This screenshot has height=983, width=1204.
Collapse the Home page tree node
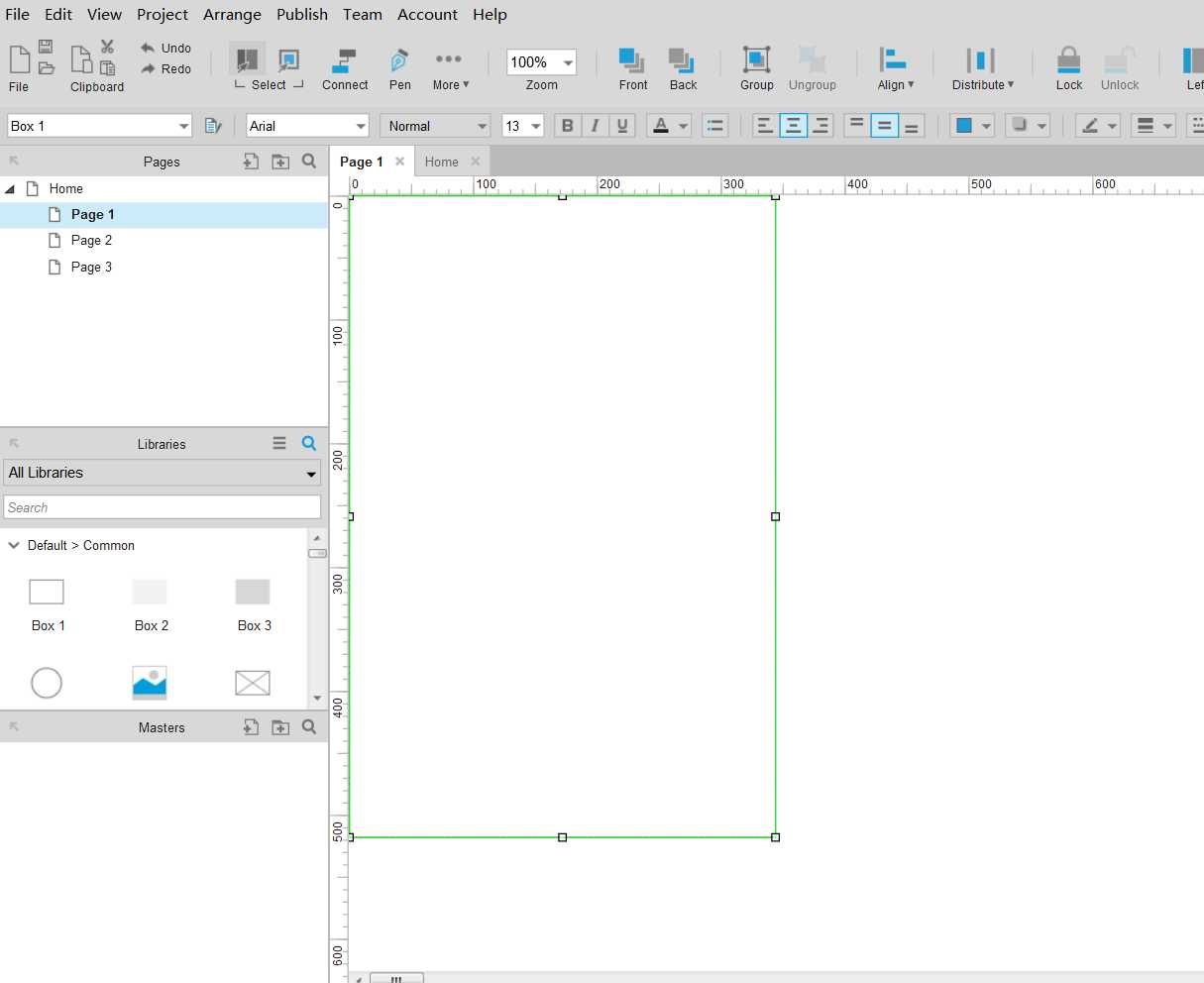[10, 188]
